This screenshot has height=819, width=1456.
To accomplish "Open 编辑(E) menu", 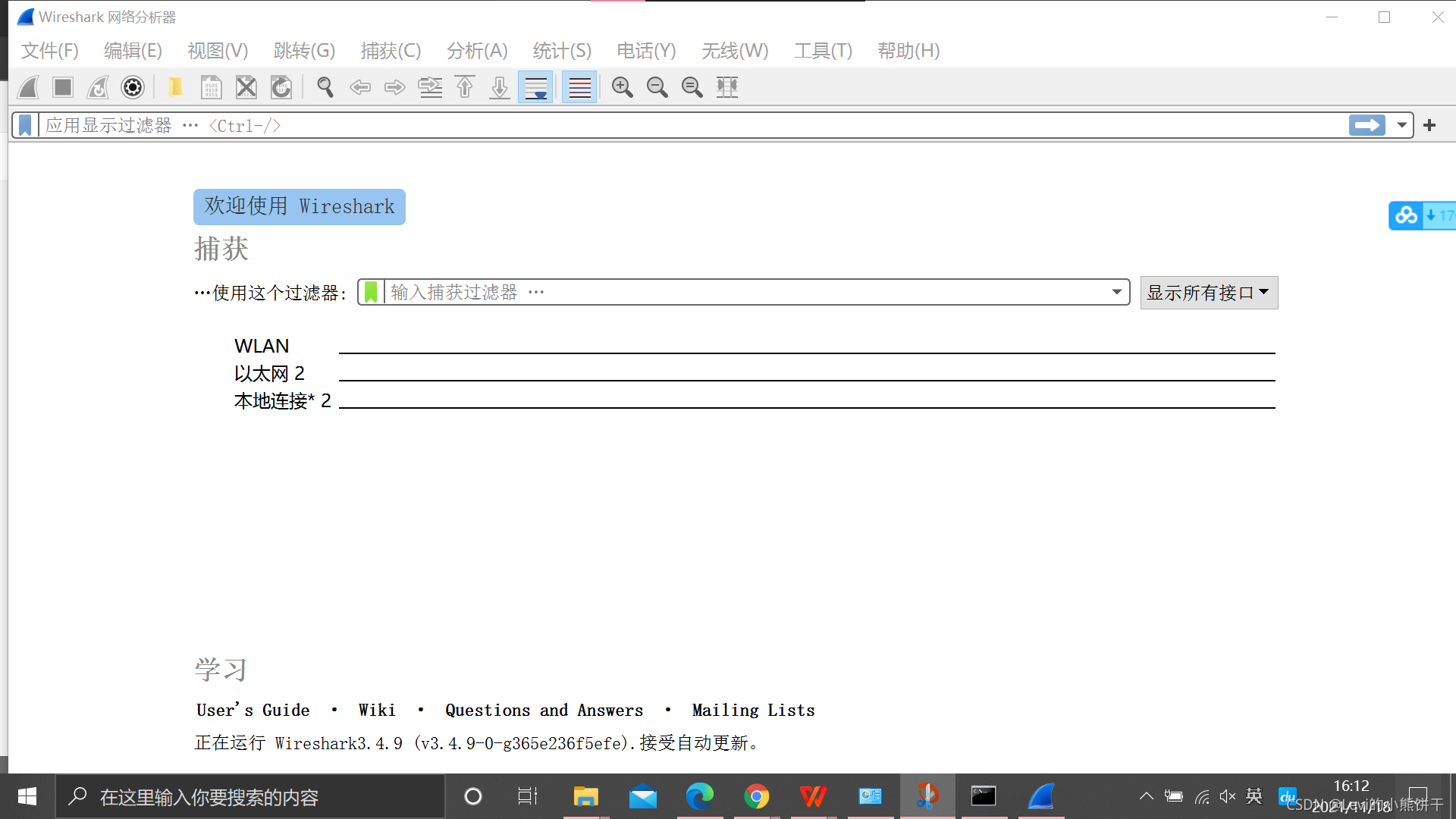I will click(133, 51).
